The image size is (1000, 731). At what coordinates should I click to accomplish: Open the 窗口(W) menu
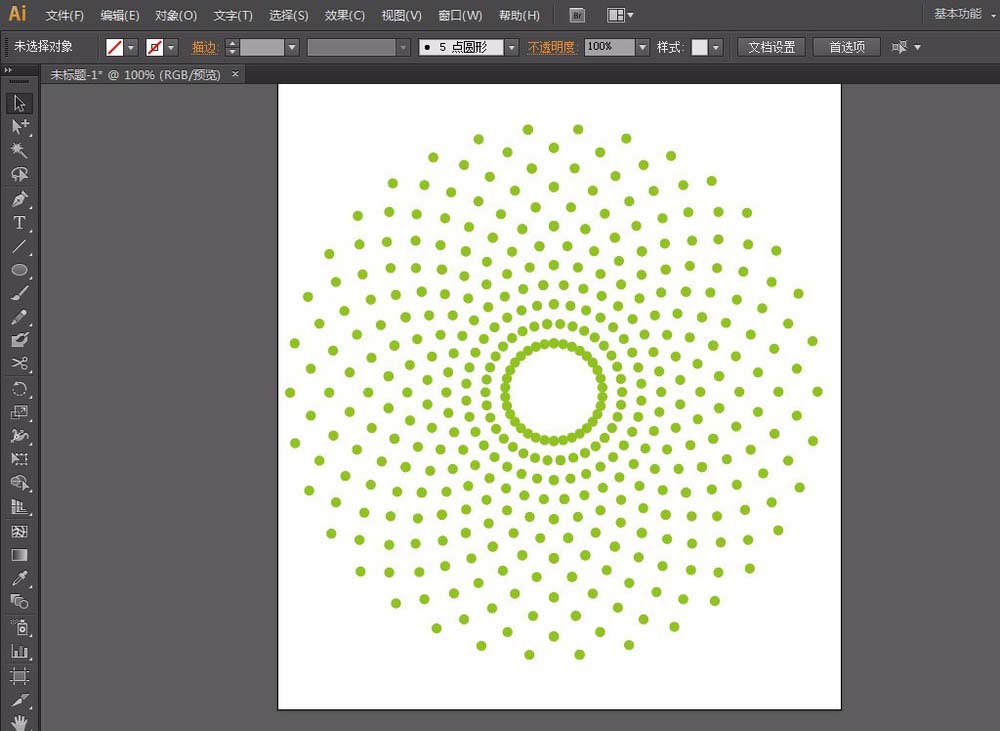point(460,15)
